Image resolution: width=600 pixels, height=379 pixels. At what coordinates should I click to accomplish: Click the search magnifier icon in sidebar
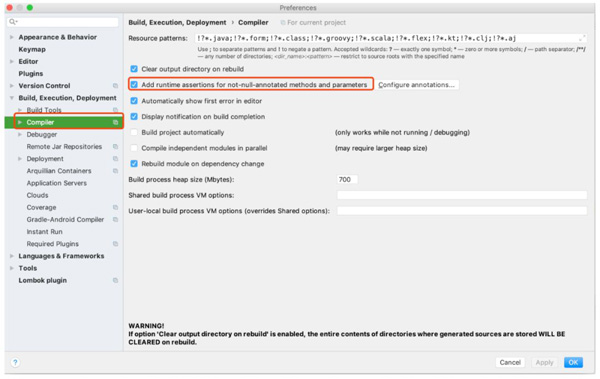tap(13, 22)
